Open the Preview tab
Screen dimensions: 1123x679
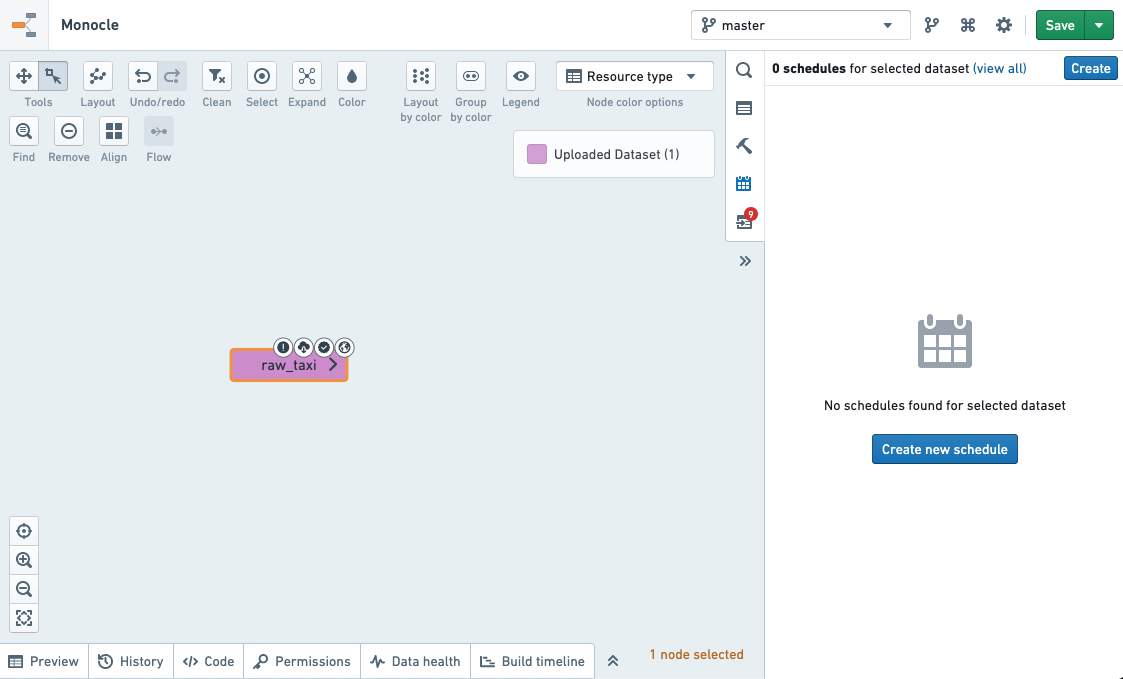[44, 661]
